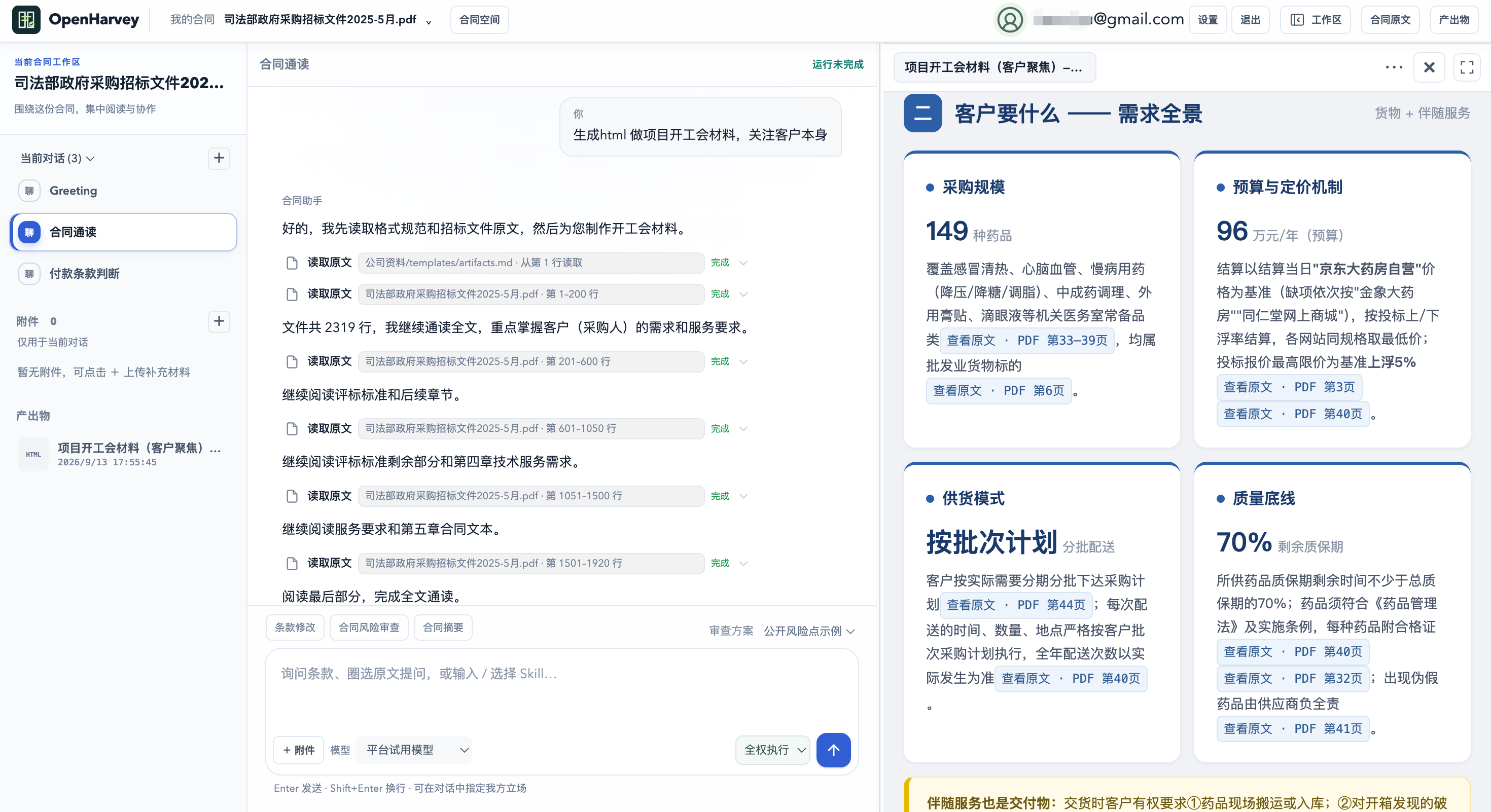Viewport: 1491px width, 812px height.
Task: Click the 合同风险审查 quick action
Action: [x=369, y=628]
